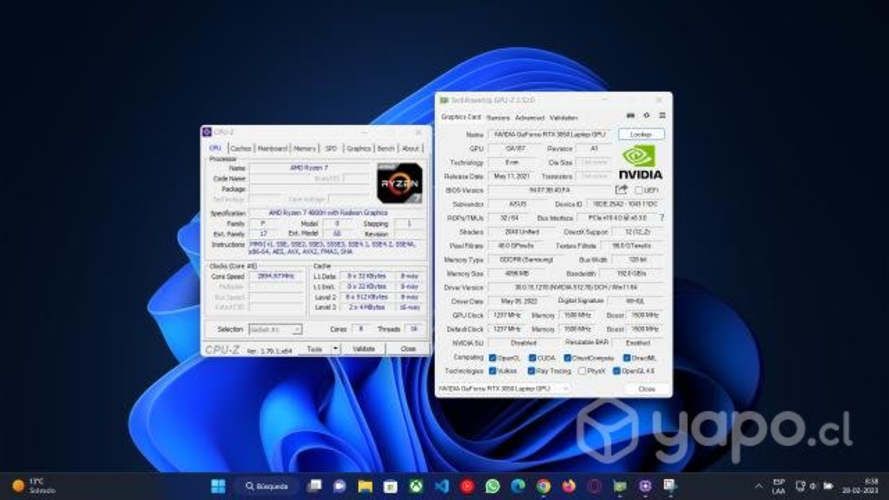Open Microsoft Store from the taskbar

coord(390,486)
